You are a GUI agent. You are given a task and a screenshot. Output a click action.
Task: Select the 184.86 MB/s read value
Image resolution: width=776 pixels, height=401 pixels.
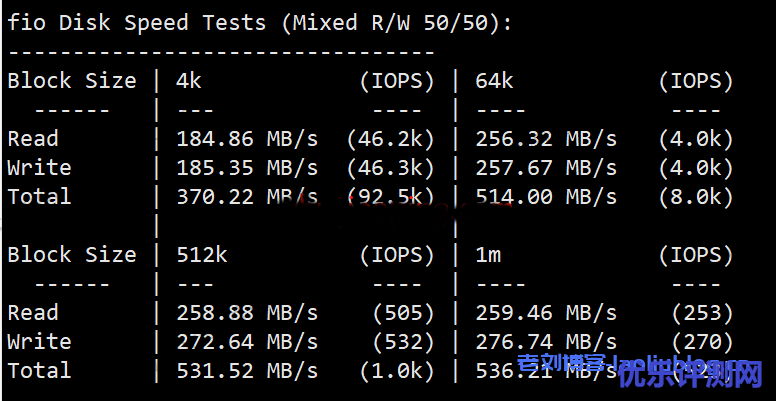(247, 139)
